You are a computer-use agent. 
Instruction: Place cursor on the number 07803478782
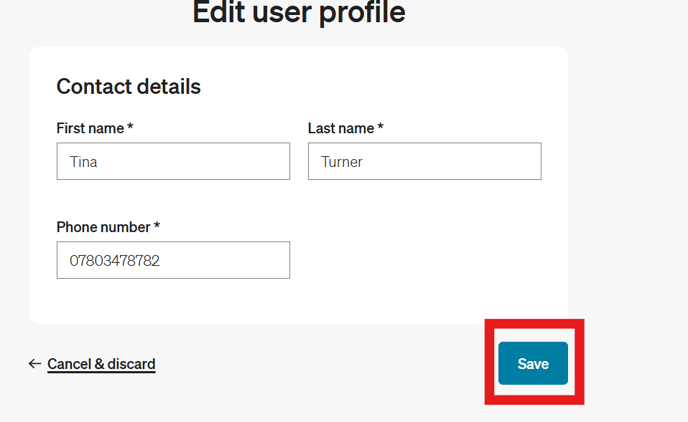click(x=115, y=261)
